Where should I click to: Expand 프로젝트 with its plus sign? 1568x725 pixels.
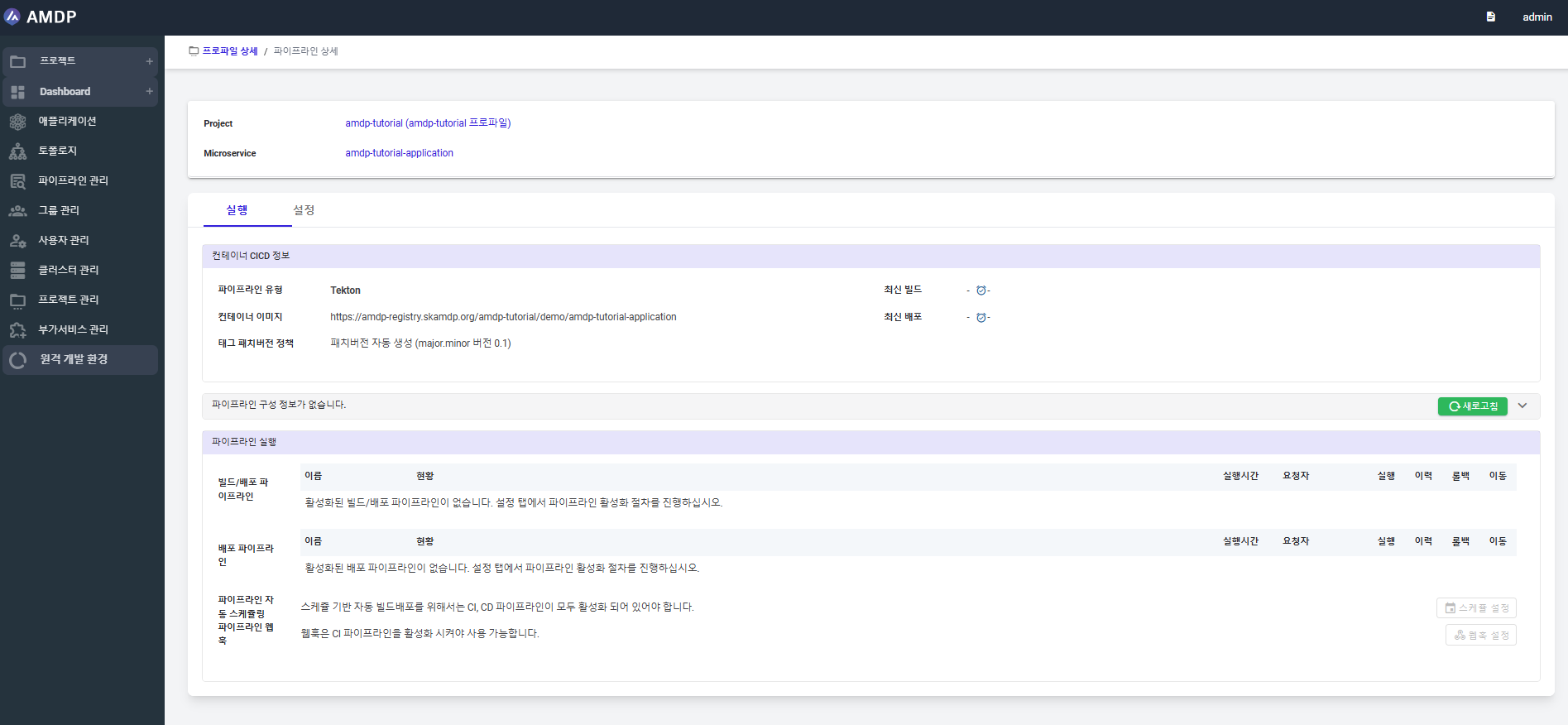[150, 61]
